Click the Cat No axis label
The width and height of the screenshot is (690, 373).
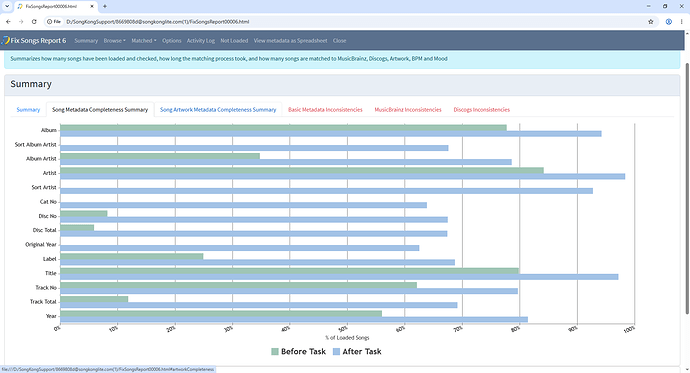(x=48, y=201)
